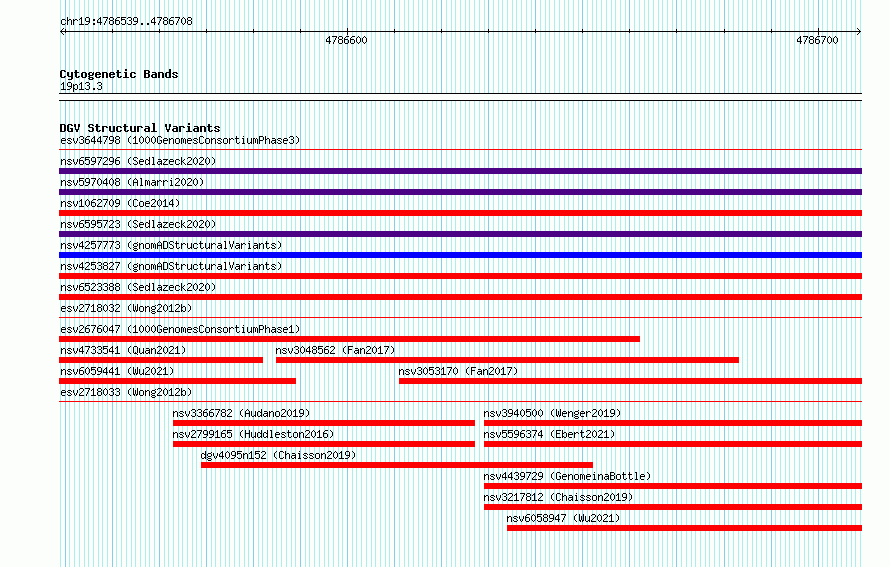Click the red bar under nsv6058947 (Wu2021)
This screenshot has height=567, width=890.
pos(685,528)
